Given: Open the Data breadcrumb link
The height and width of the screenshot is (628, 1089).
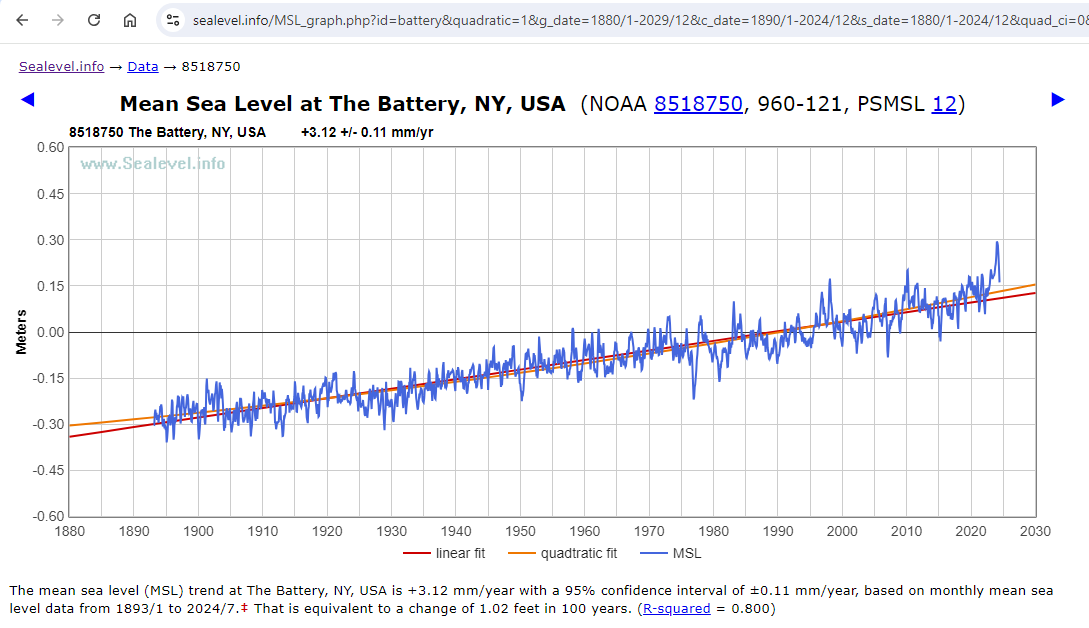Looking at the screenshot, I should click(x=142, y=67).
